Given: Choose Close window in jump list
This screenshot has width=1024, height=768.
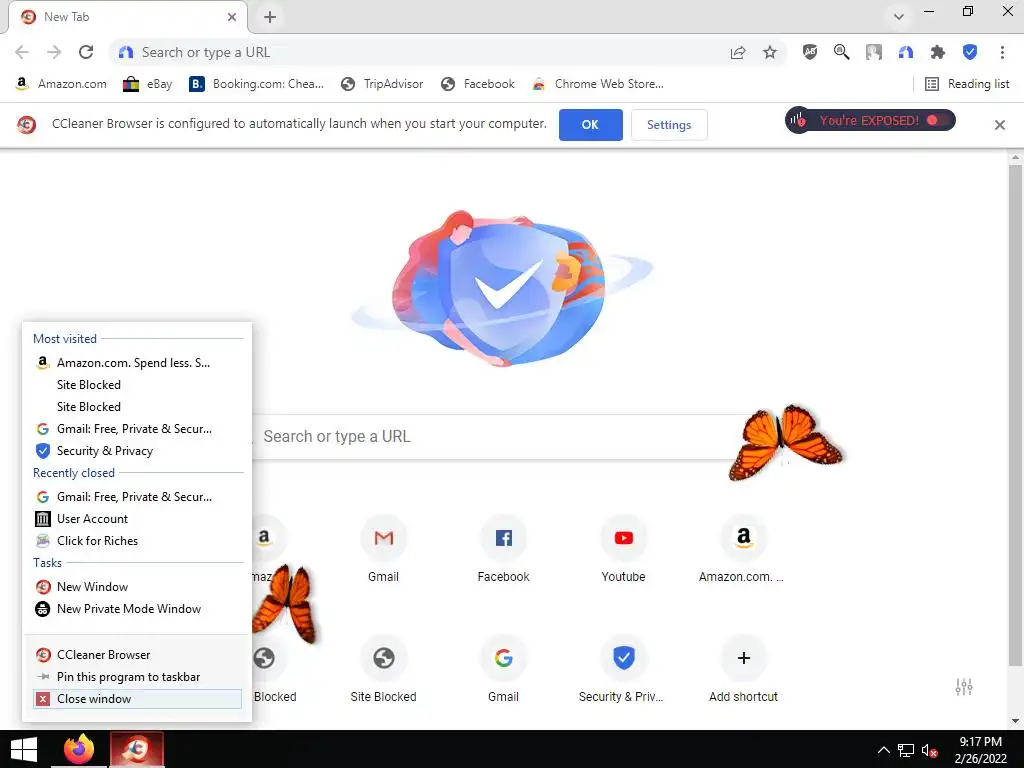Looking at the screenshot, I should pos(137,699).
